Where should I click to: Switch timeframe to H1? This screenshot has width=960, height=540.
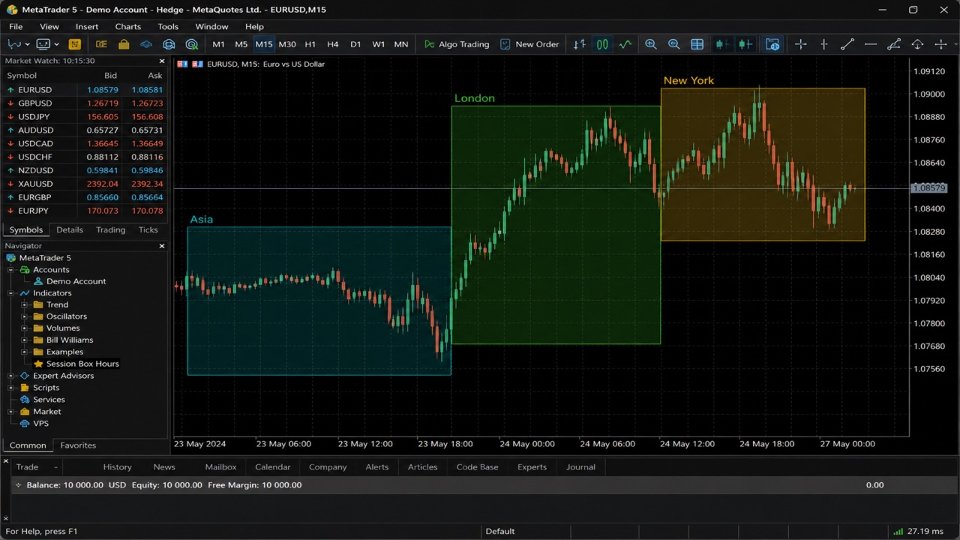click(x=310, y=44)
